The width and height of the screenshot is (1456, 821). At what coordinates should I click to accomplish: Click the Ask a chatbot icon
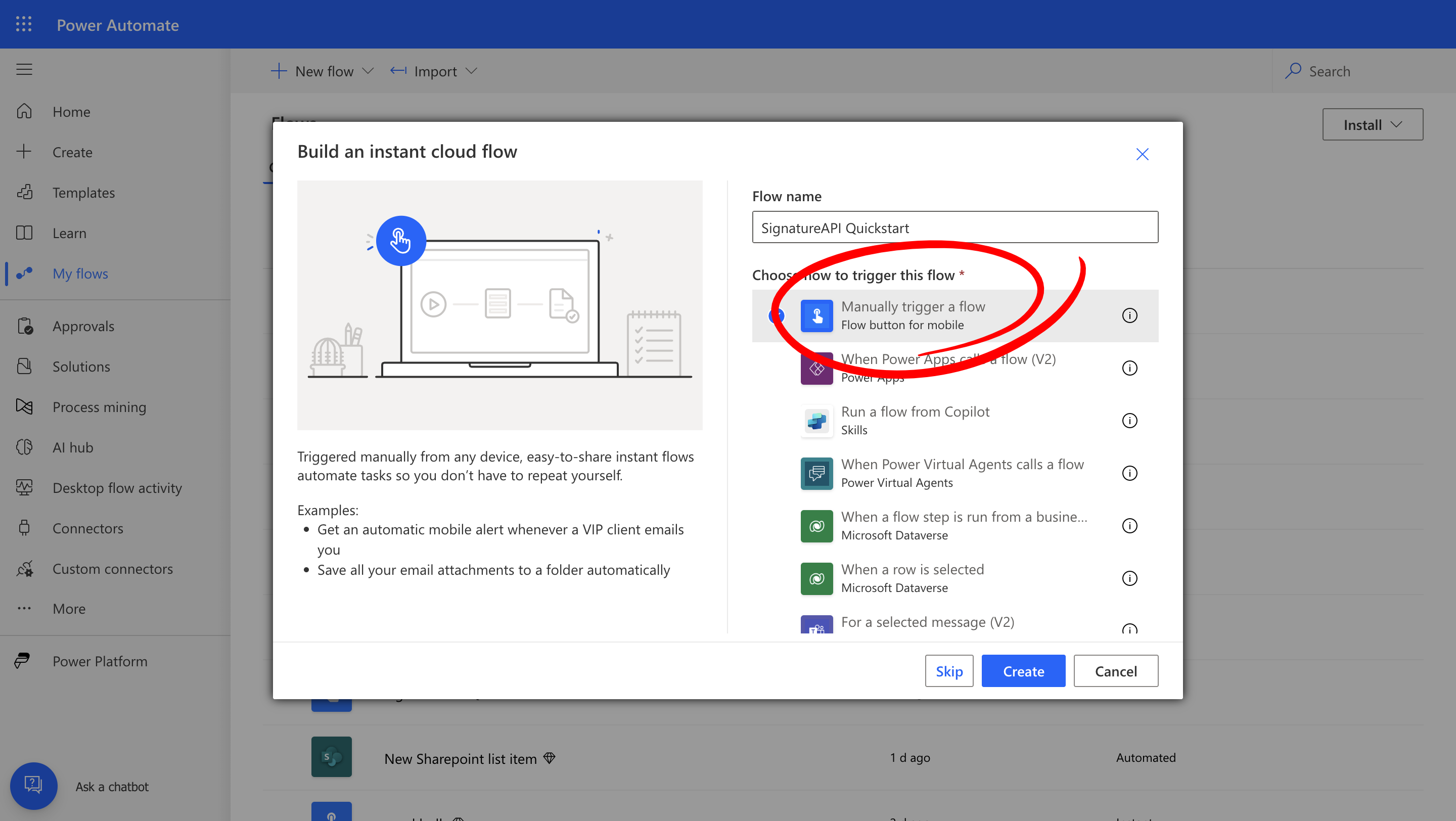coord(33,786)
